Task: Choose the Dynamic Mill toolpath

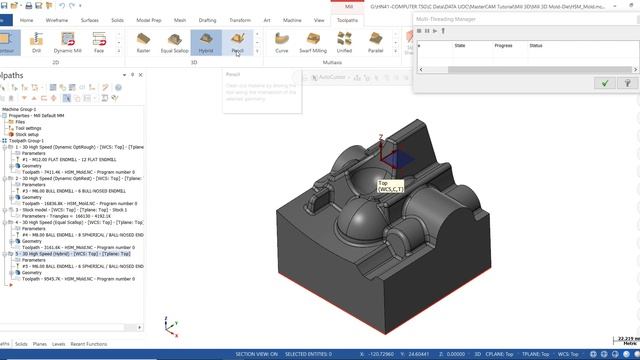Action: pos(68,42)
